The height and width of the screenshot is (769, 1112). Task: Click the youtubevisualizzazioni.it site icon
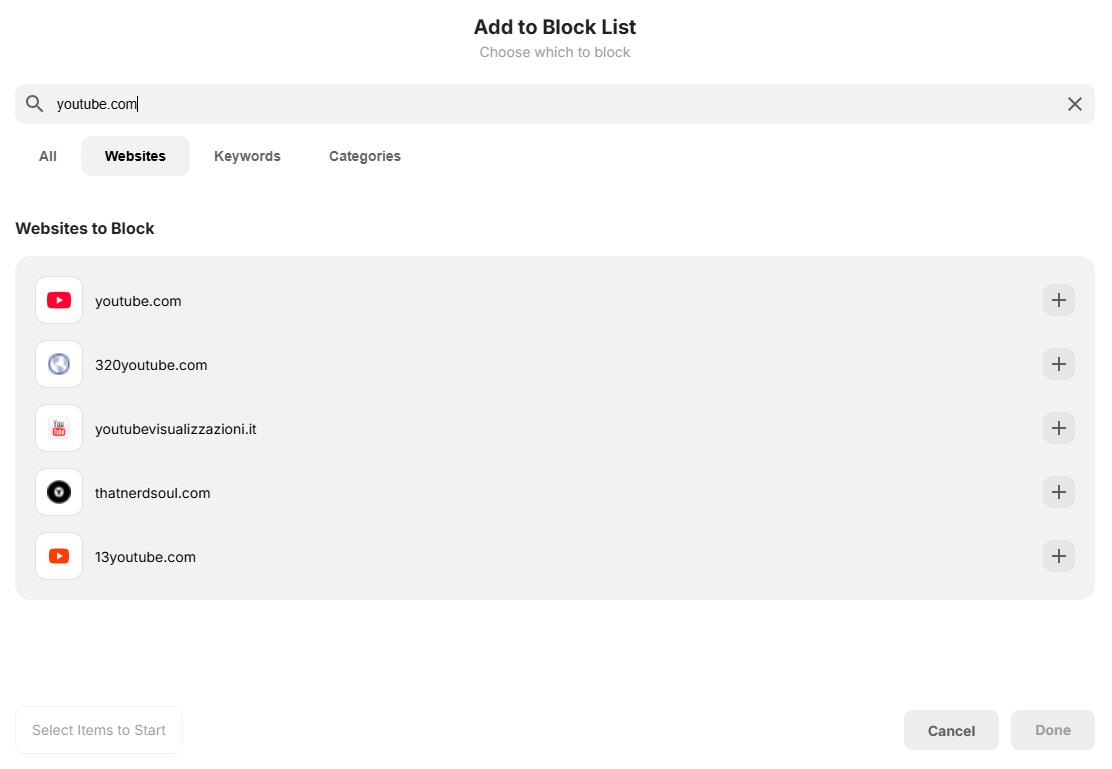[x=58, y=428]
